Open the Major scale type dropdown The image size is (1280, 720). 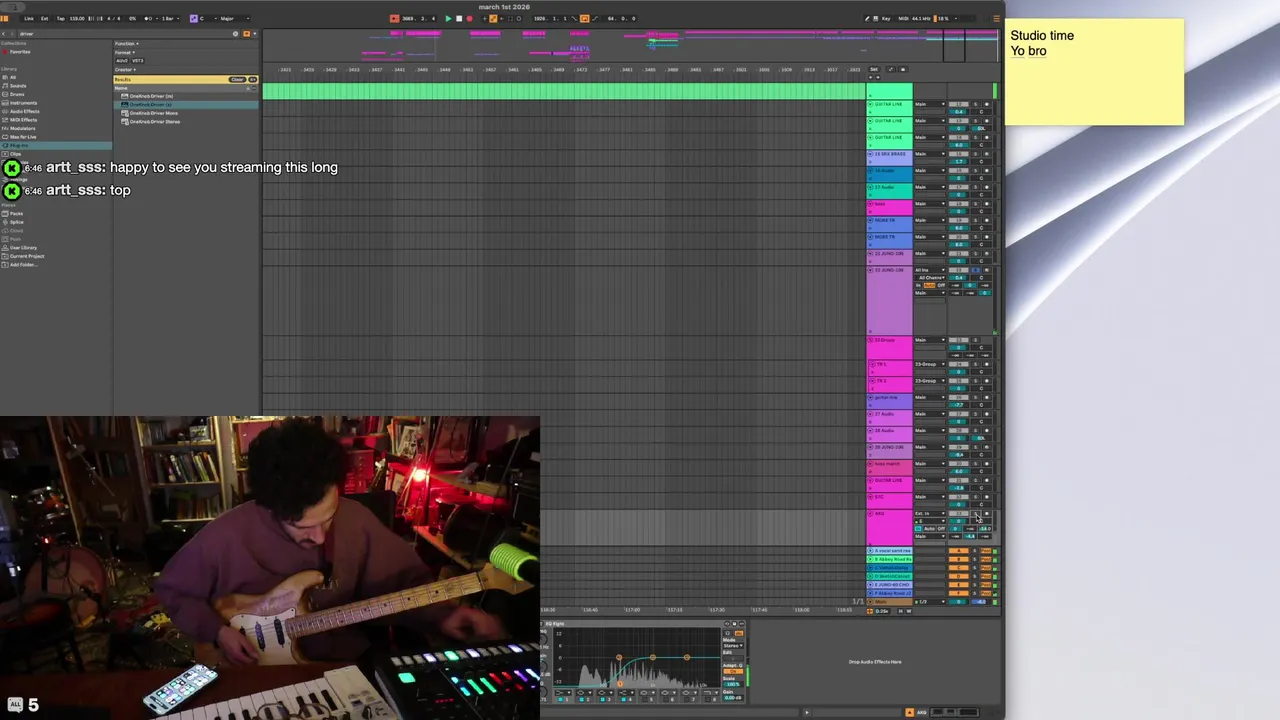[234, 18]
